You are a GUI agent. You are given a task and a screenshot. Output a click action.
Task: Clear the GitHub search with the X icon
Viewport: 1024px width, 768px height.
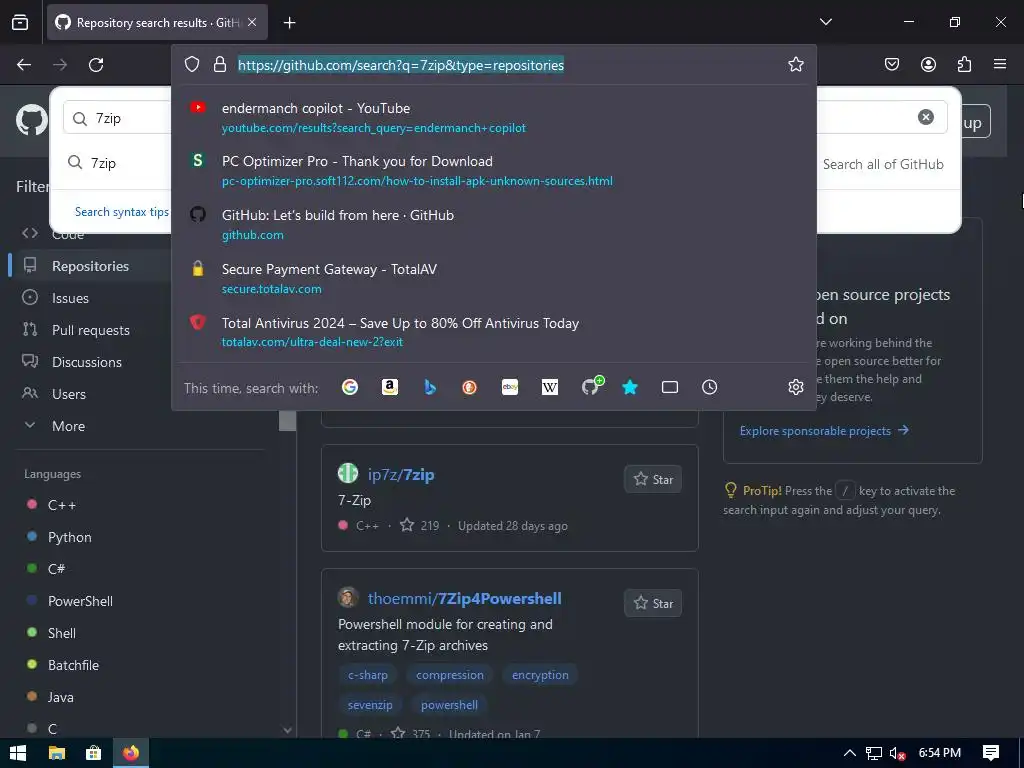pyautogui.click(x=925, y=117)
